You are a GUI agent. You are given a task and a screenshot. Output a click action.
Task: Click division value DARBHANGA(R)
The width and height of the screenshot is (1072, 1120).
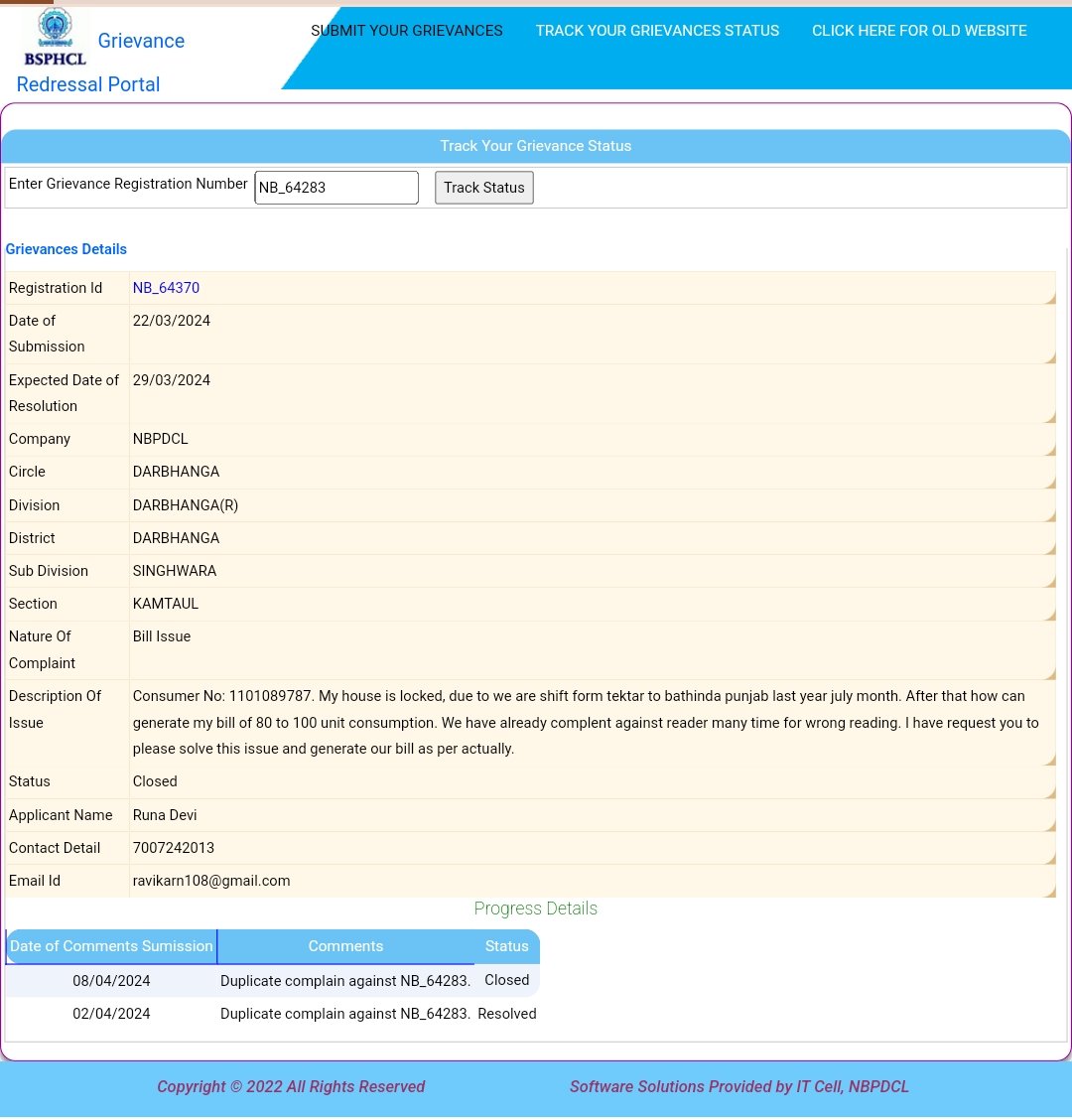(x=185, y=505)
